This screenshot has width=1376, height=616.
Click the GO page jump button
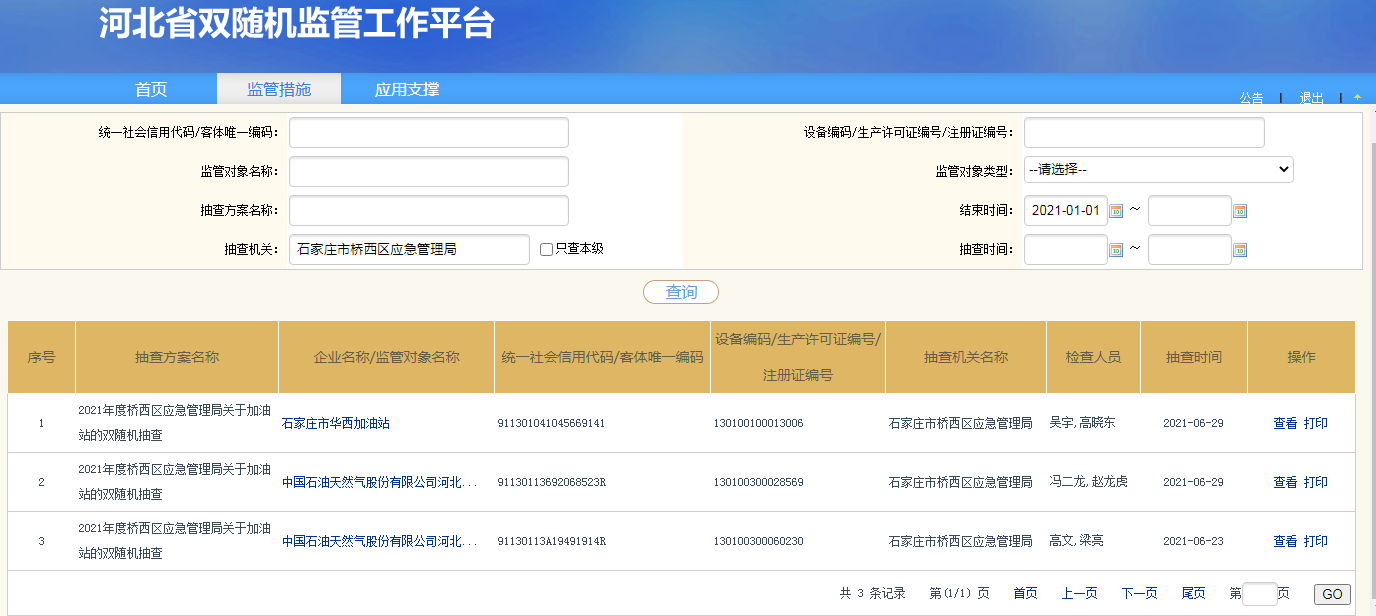pyautogui.click(x=1332, y=594)
